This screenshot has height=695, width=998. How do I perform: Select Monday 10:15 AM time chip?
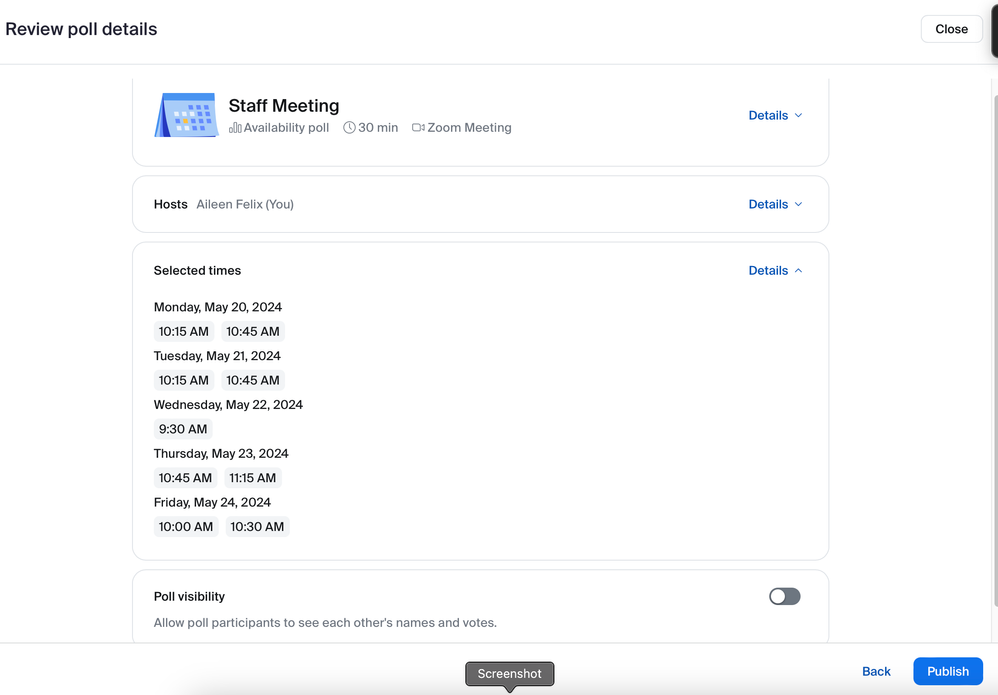[x=184, y=332]
